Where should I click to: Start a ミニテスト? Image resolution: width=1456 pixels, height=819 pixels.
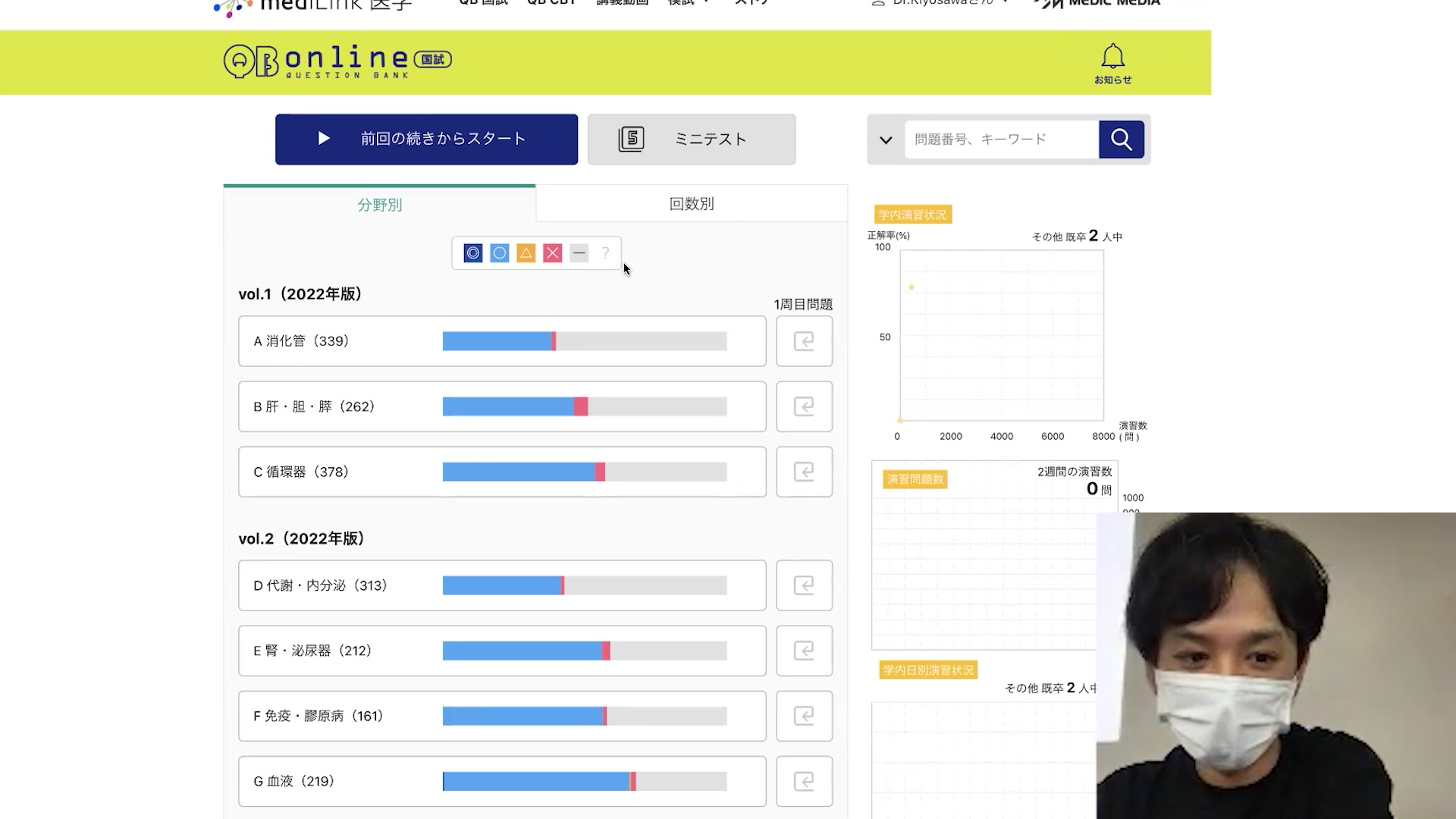691,140
